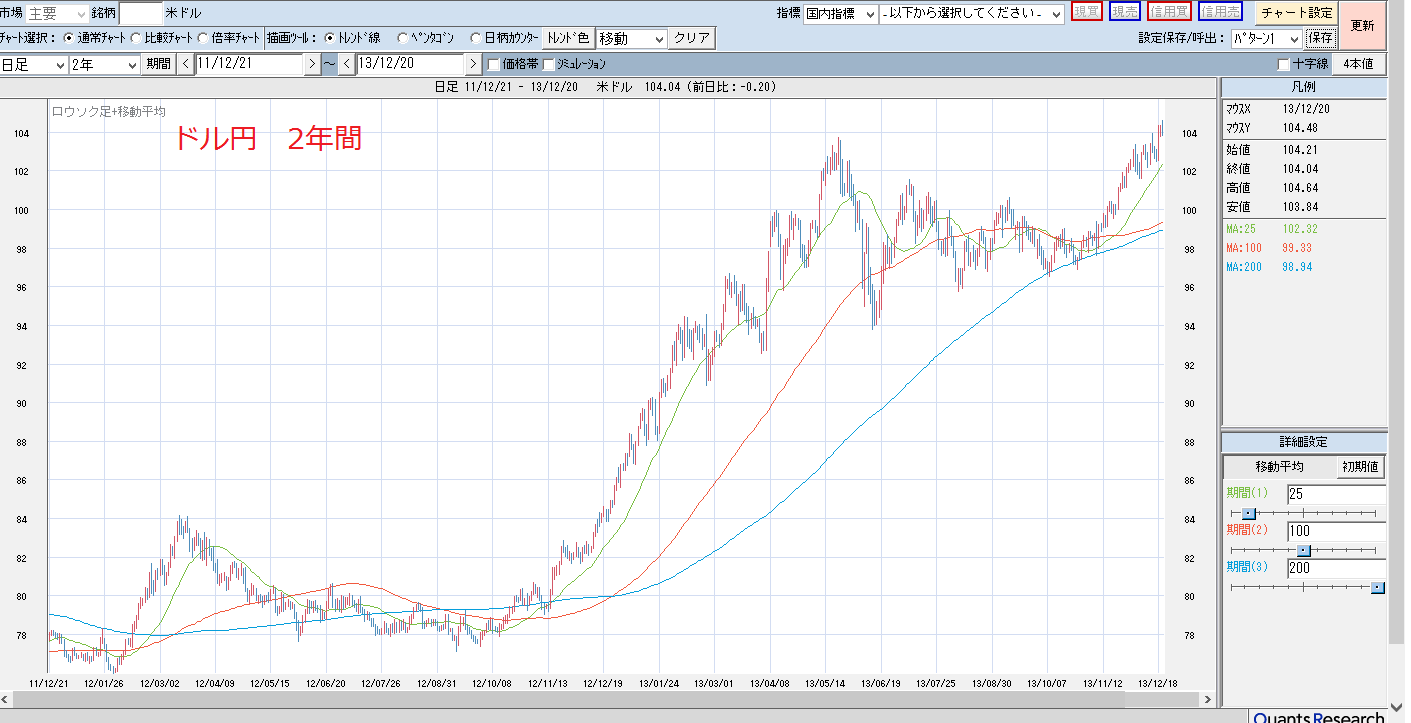Viewport: 1411px width, 723px height.
Task: Click the end date field 13/12/20
Action: pos(411,64)
